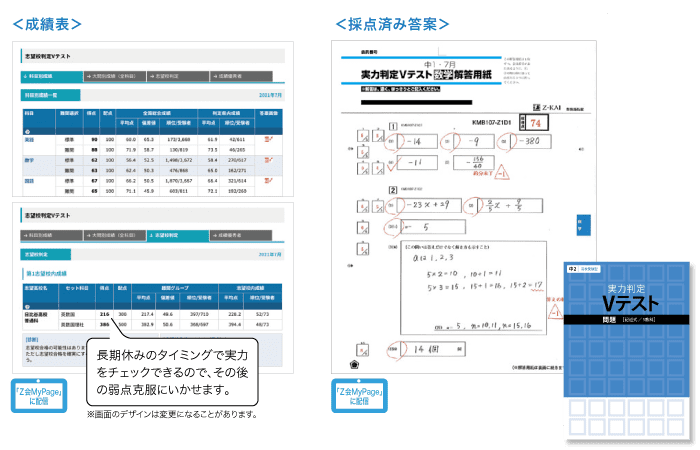Click the red −1 triangle beside the written solution box
The width and height of the screenshot is (700, 450).
pyautogui.click(x=556, y=311)
